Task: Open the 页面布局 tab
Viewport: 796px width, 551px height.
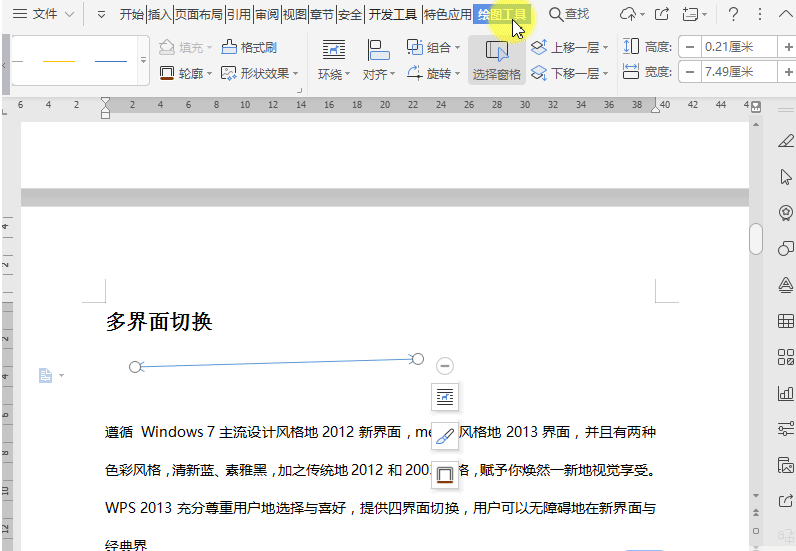Action: point(199,15)
